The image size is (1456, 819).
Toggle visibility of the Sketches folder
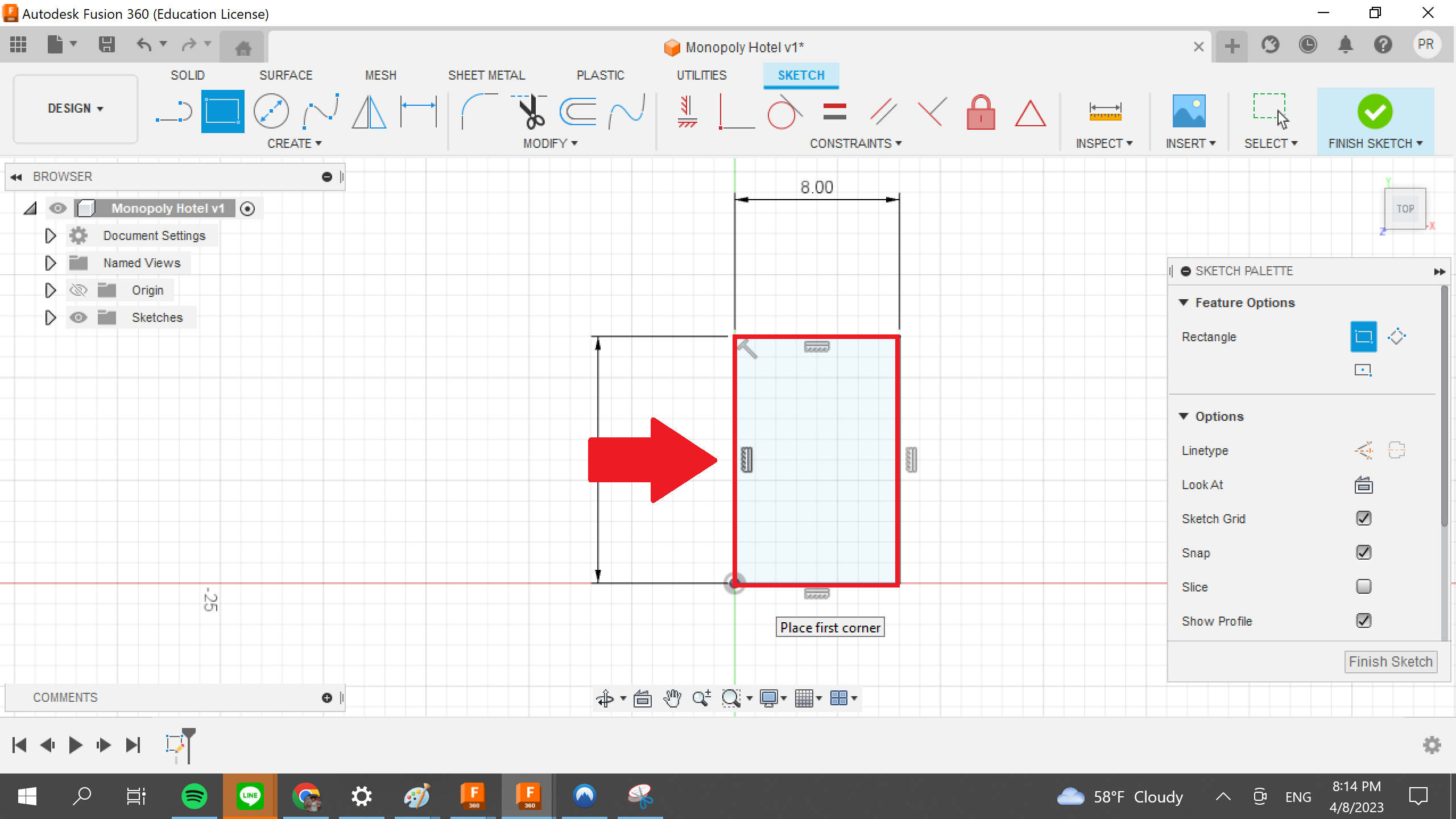[x=78, y=317]
